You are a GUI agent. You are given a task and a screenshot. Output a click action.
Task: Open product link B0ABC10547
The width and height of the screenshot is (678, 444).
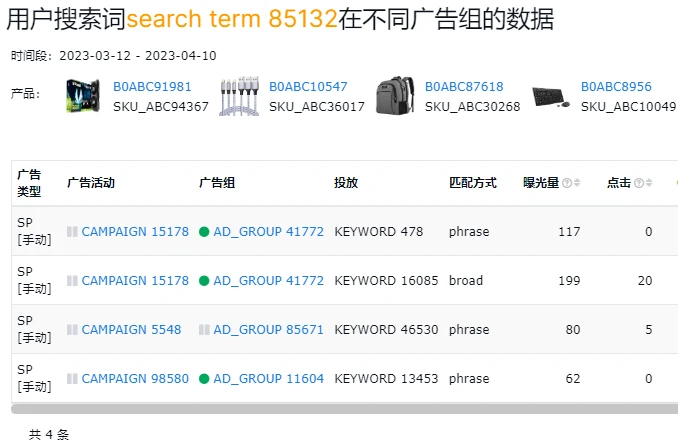tap(308, 87)
